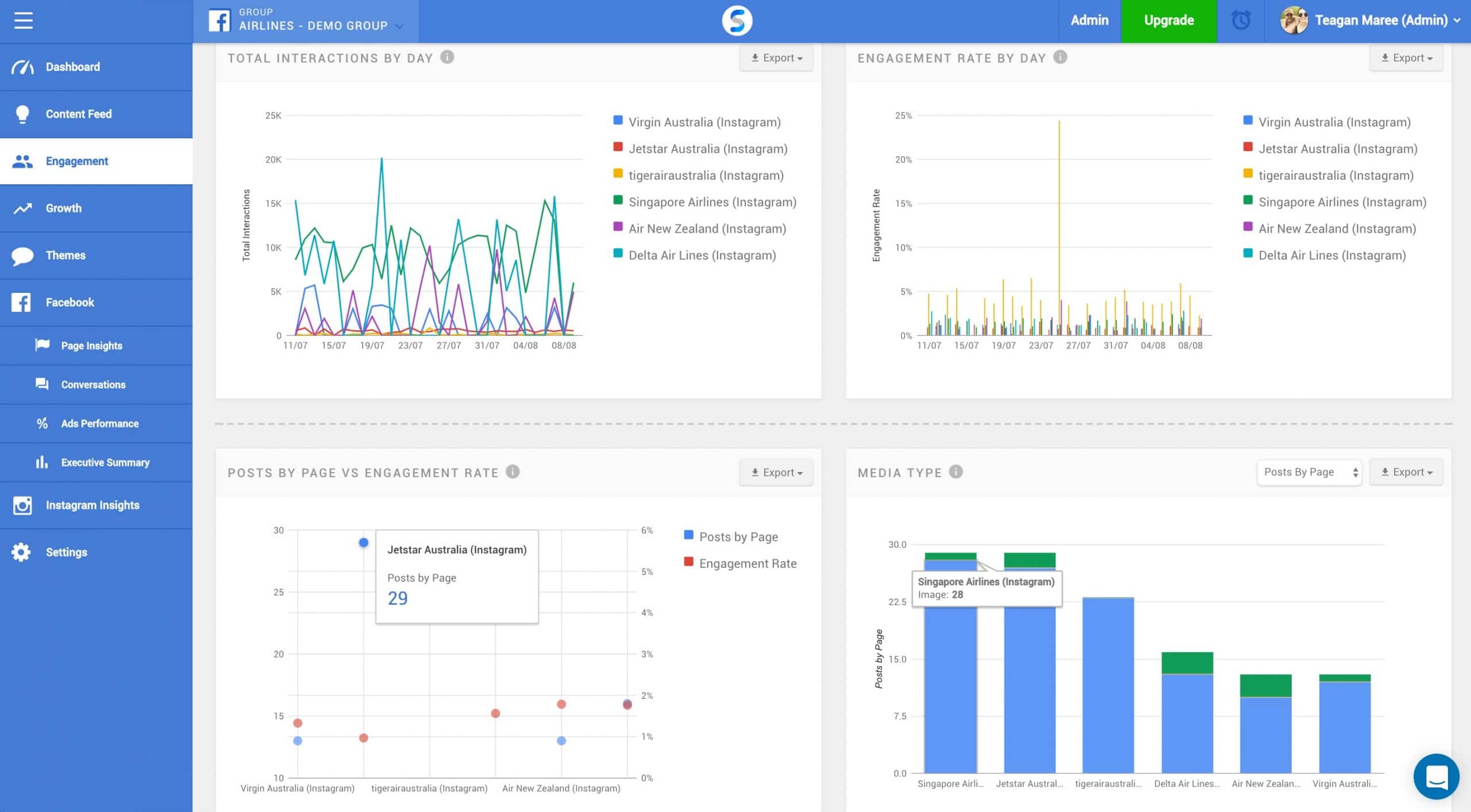The image size is (1471, 812).
Task: Open Export dropdown for Total Interactions By Day
Action: pyautogui.click(x=776, y=58)
